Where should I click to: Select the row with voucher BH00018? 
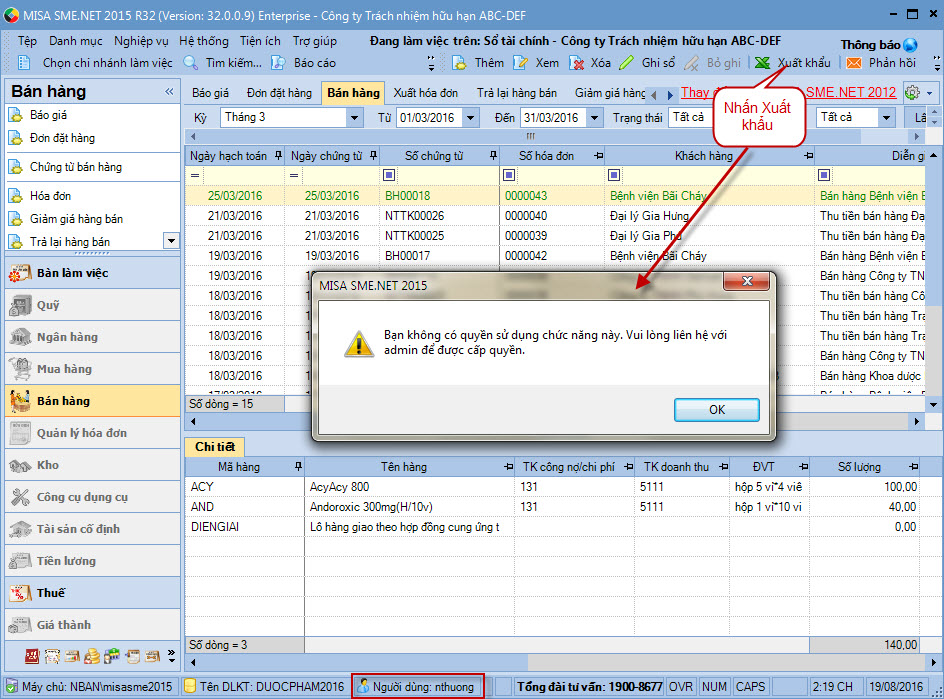coord(554,196)
